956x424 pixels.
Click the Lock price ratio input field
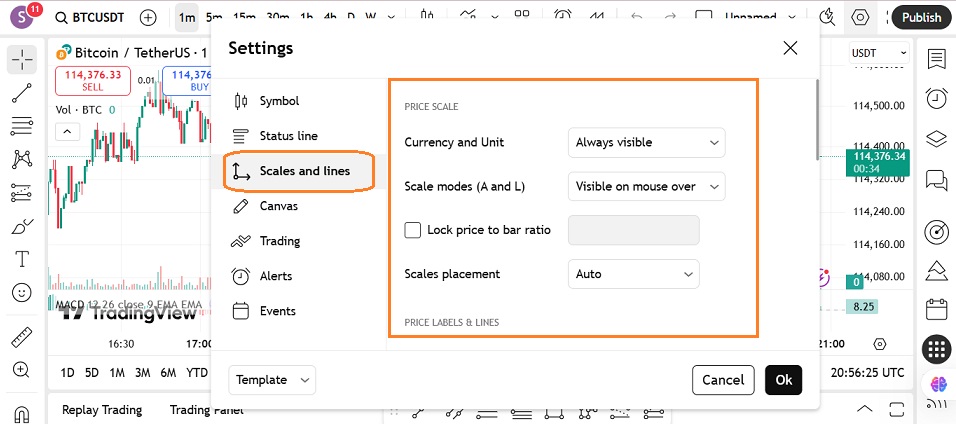(633, 230)
